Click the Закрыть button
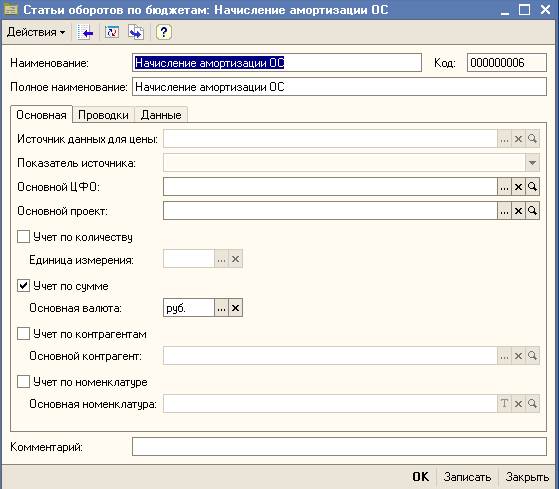This screenshot has height=489, width=559. pyautogui.click(x=527, y=477)
